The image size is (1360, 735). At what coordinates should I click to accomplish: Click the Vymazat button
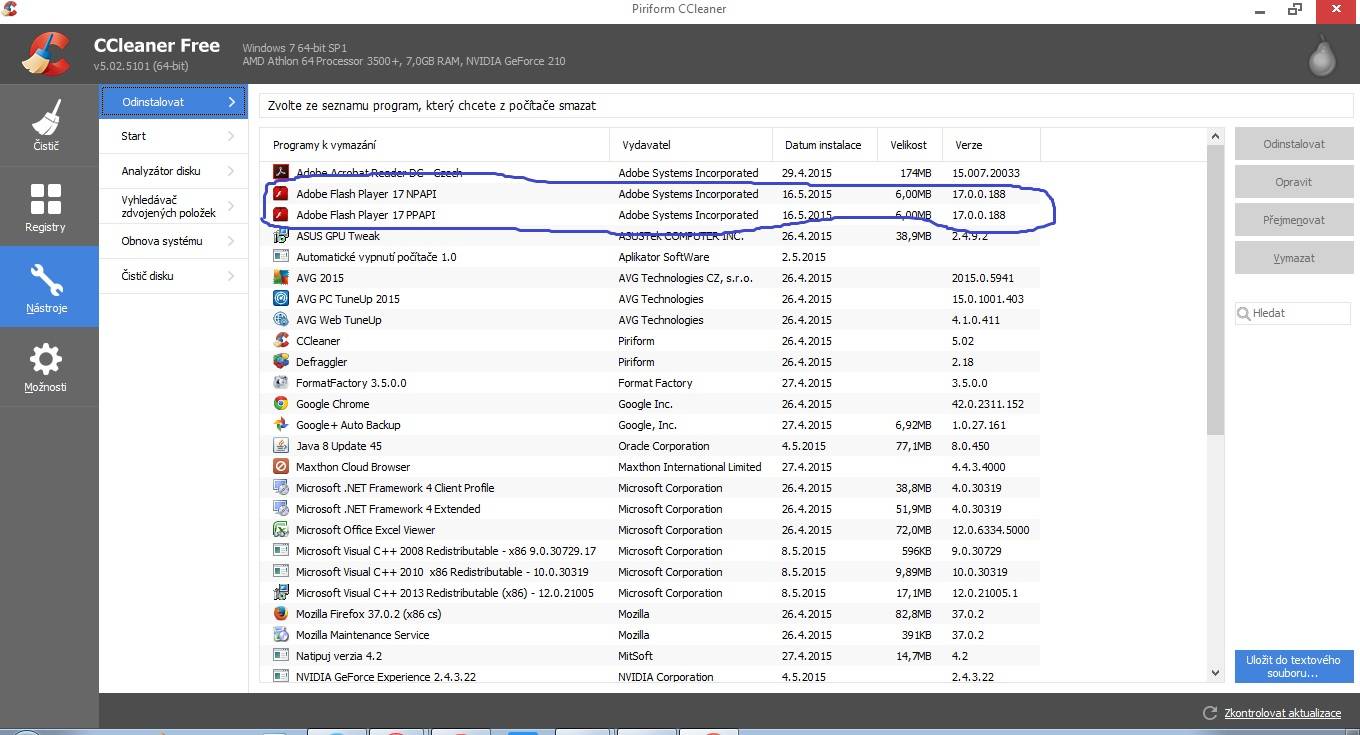pyautogui.click(x=1294, y=258)
